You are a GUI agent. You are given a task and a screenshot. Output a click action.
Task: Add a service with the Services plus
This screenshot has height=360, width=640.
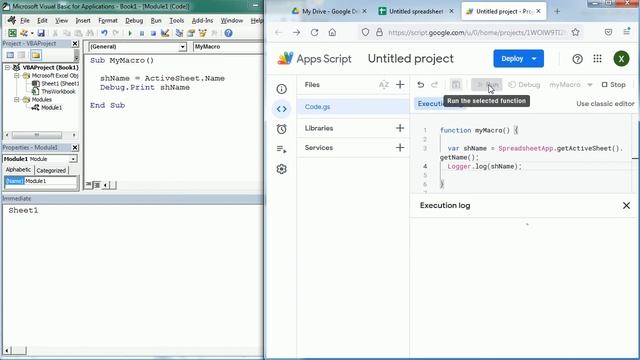point(400,147)
